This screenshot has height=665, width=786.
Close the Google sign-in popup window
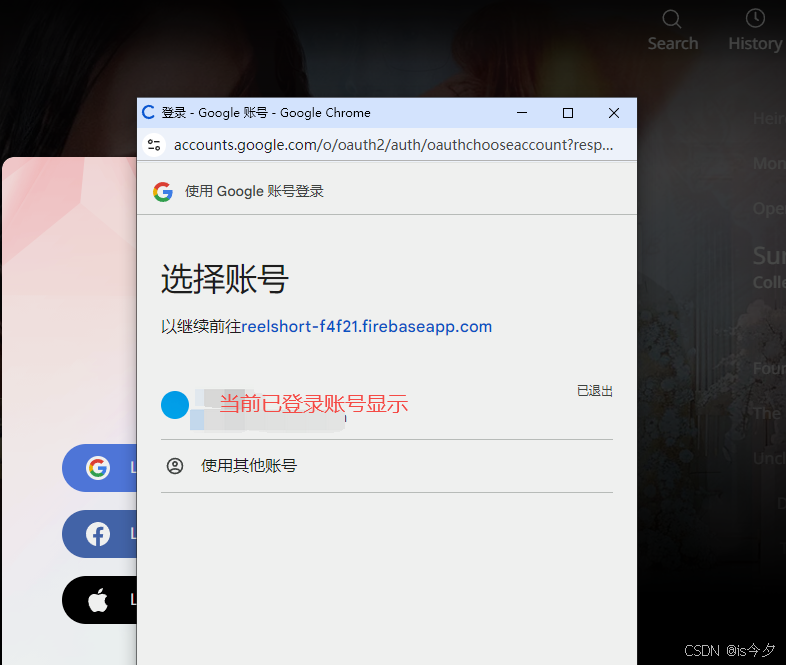coord(614,113)
